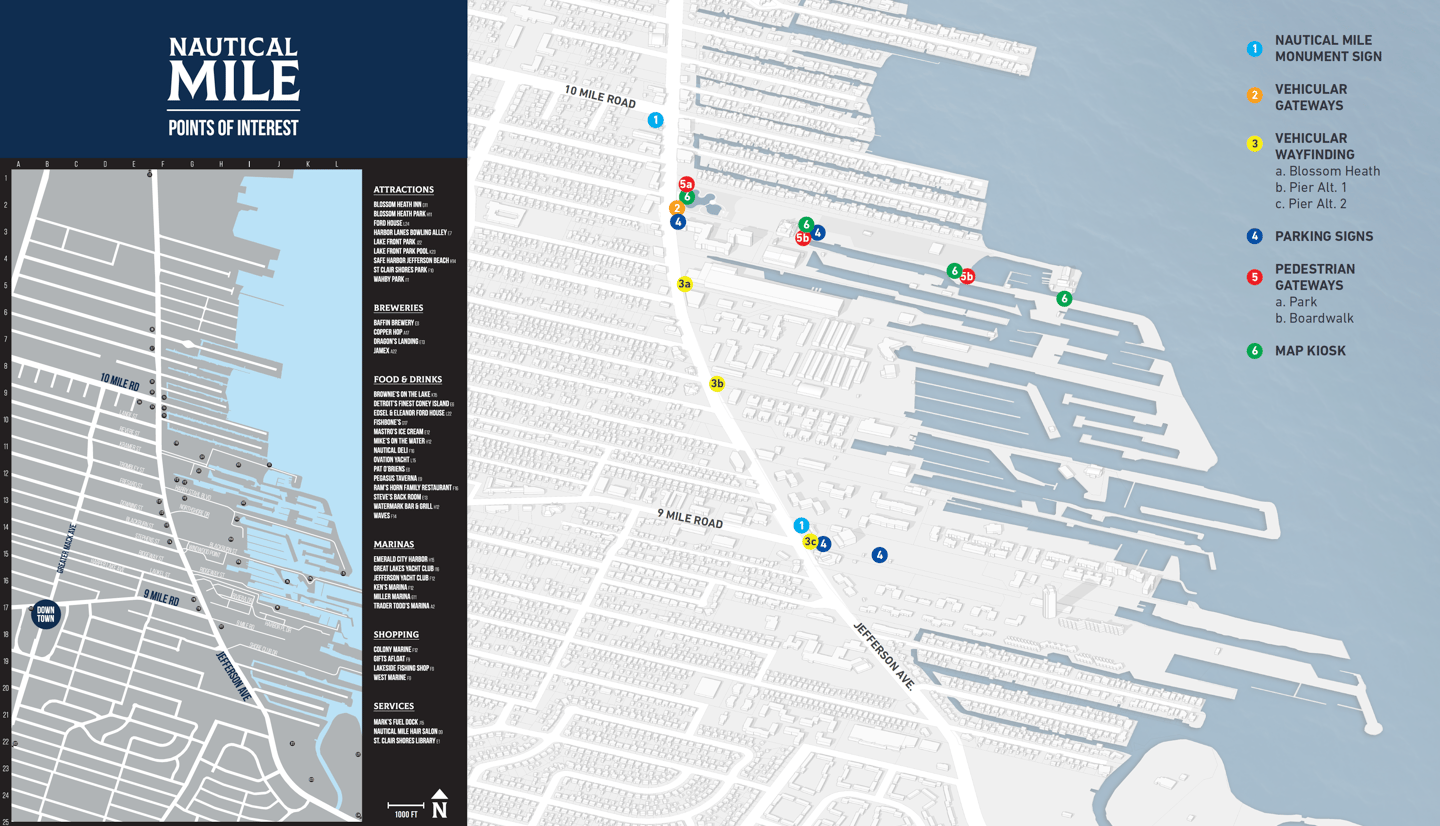Select the easternmost green Map Kiosk marker
The height and width of the screenshot is (826, 1440).
(x=1065, y=297)
